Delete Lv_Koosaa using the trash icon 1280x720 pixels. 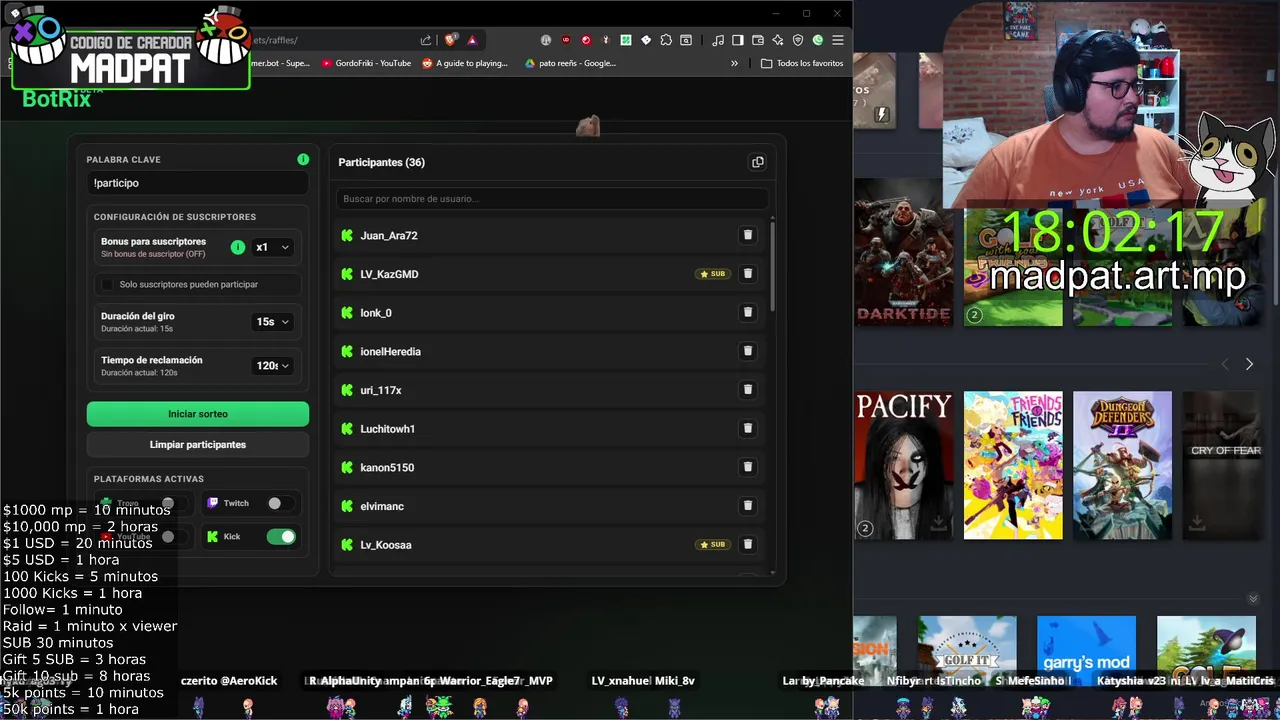(x=747, y=544)
